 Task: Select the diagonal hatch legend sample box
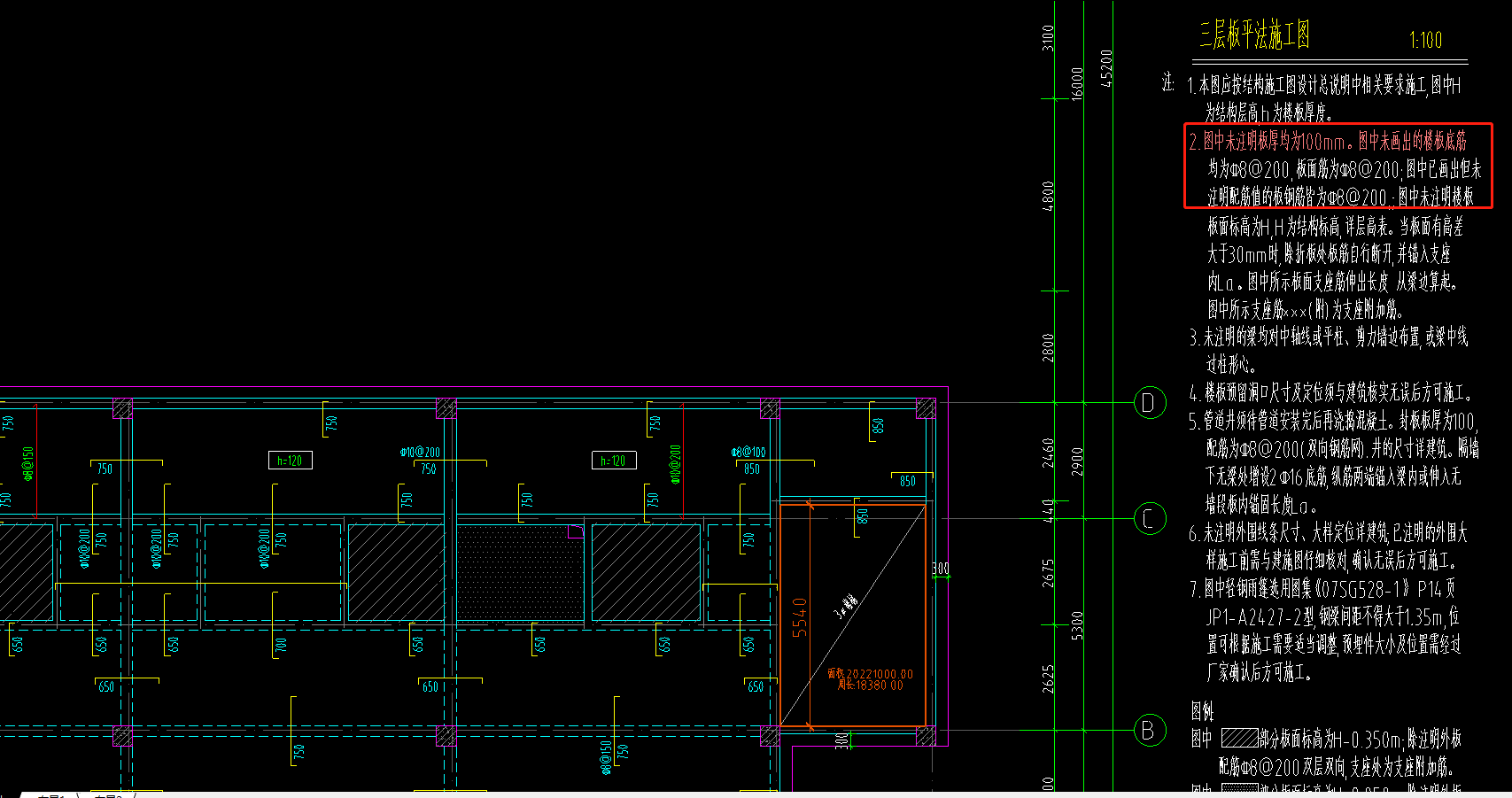pos(1239,738)
